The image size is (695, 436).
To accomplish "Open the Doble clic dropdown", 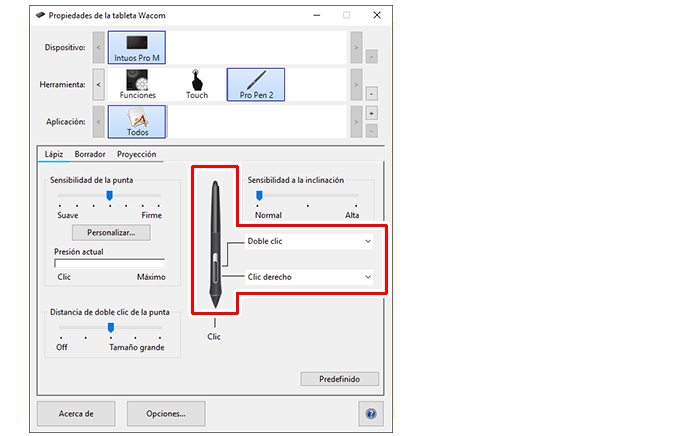I will [308, 241].
